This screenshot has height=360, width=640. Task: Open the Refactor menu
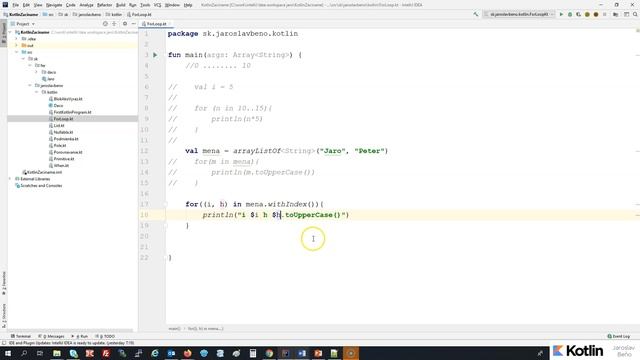[x=104, y=5]
